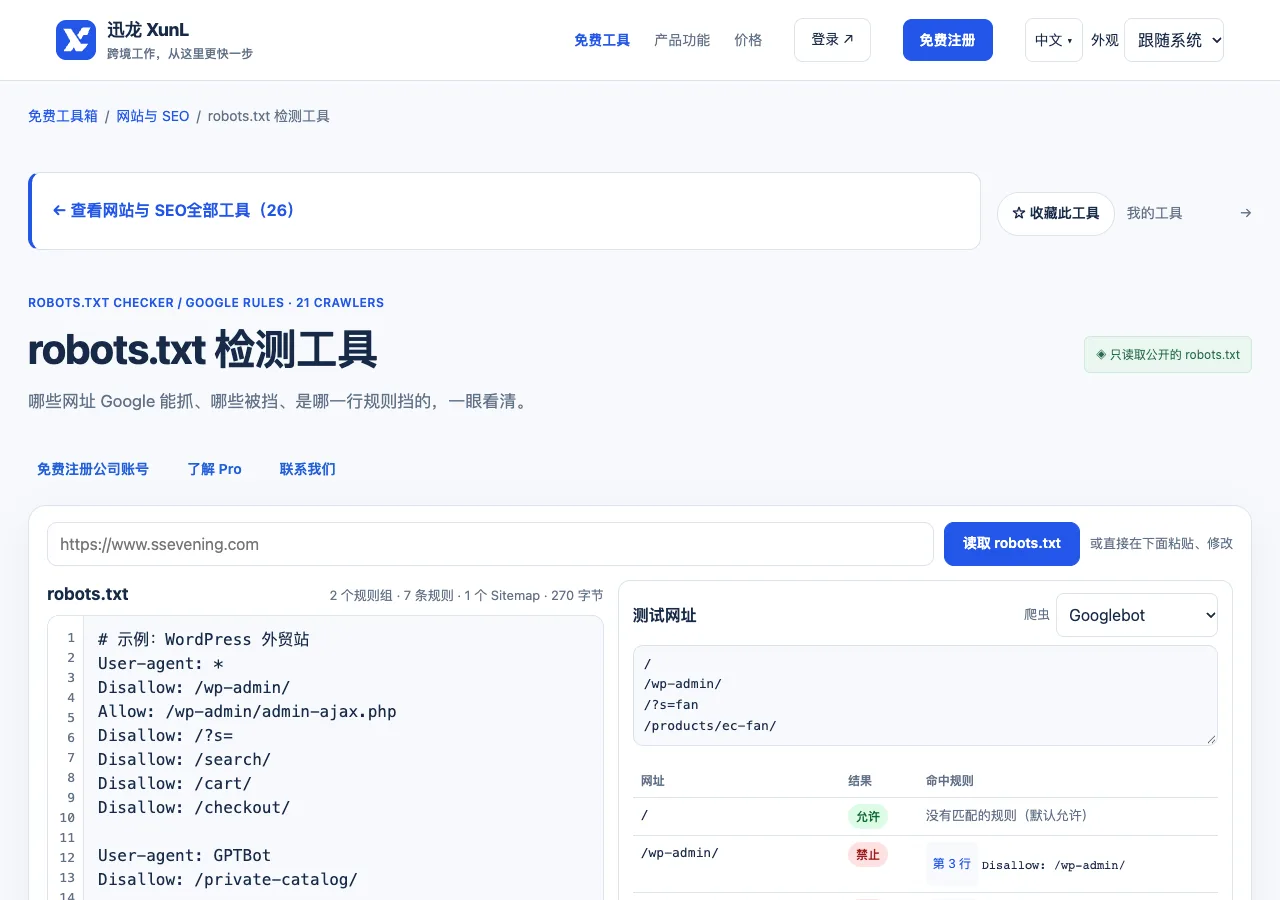Open the 我的工具 link
1280x900 pixels.
[1154, 213]
